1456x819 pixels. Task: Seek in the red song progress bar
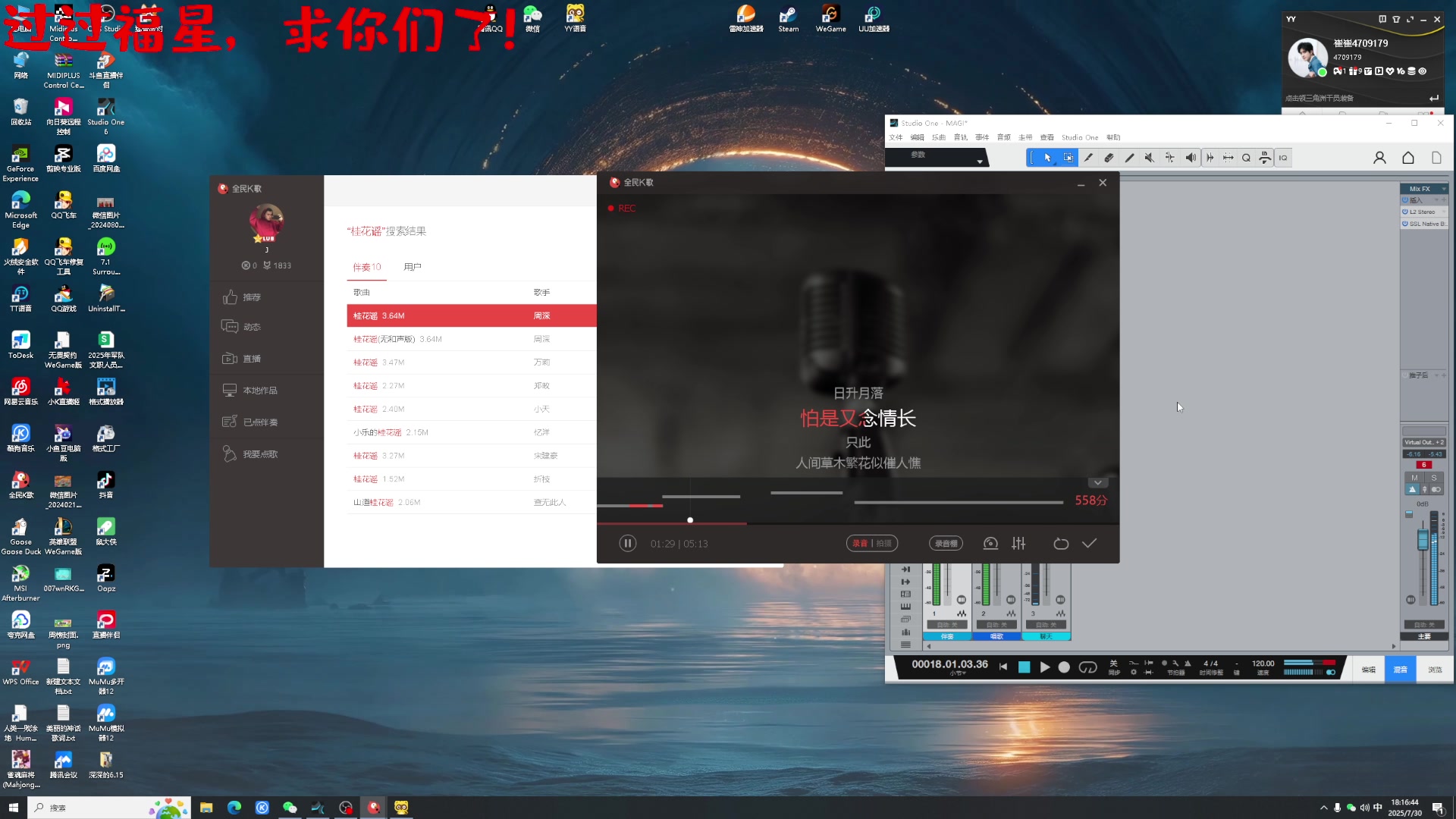(x=858, y=523)
